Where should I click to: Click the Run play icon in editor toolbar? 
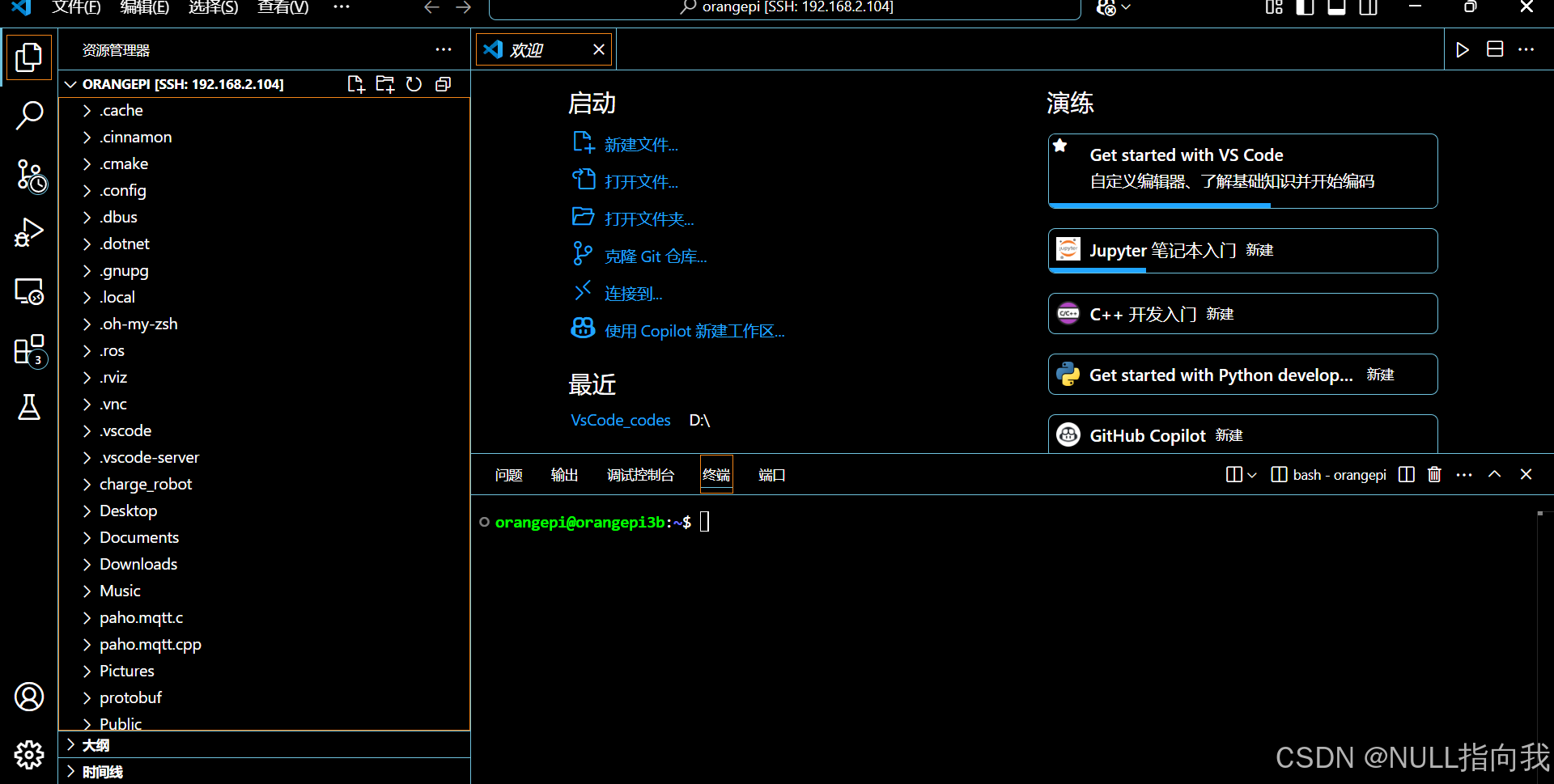[x=1463, y=49]
